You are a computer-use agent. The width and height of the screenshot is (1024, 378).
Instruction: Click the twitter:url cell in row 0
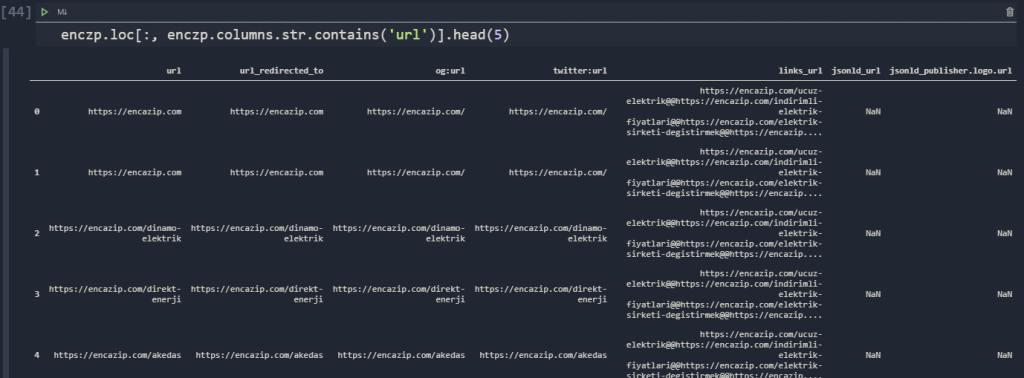[x=558, y=112]
